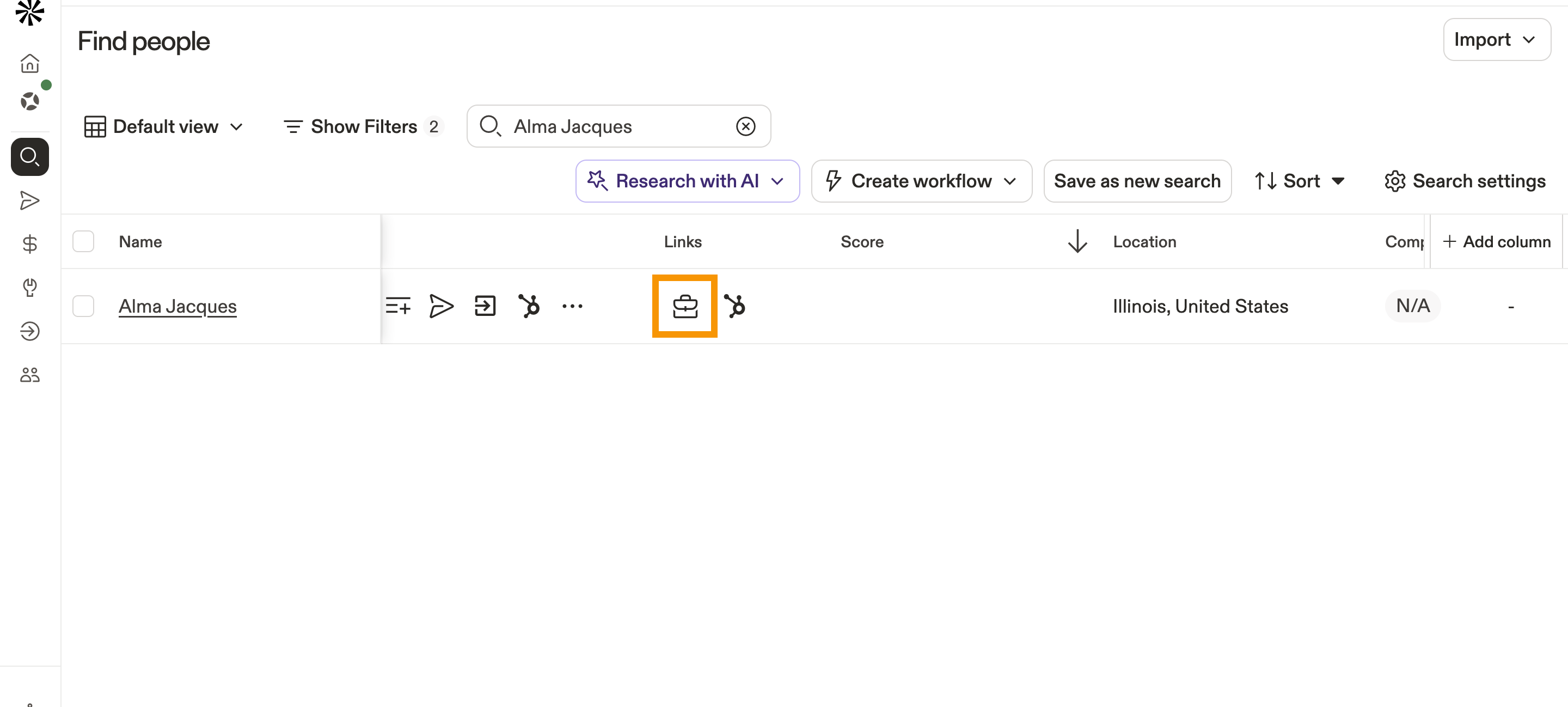Open the three-dots more actions menu

572,306
